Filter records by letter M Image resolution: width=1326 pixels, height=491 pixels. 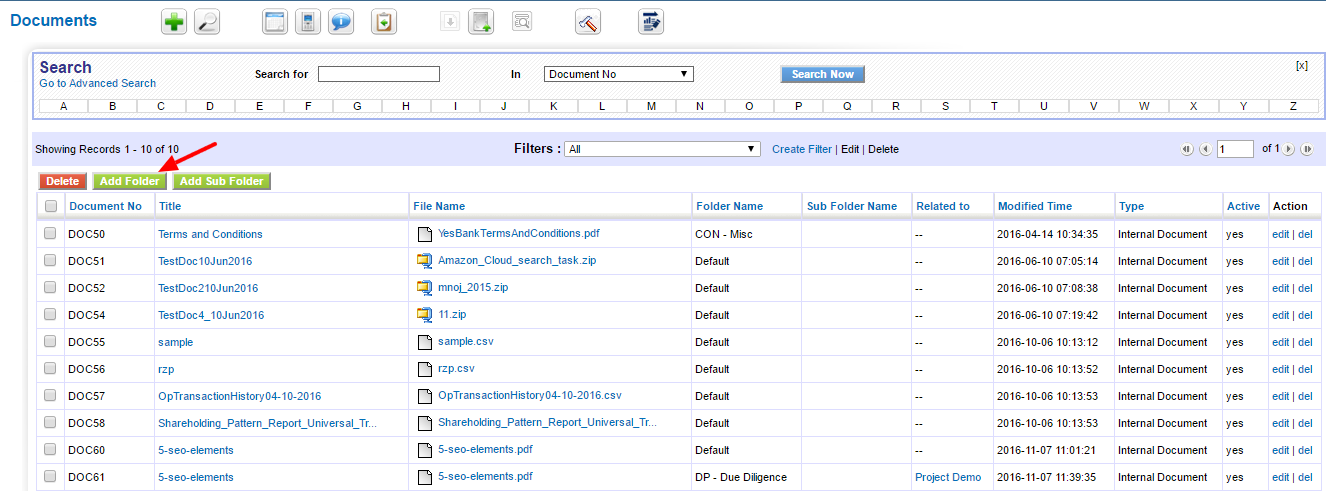pyautogui.click(x=651, y=106)
